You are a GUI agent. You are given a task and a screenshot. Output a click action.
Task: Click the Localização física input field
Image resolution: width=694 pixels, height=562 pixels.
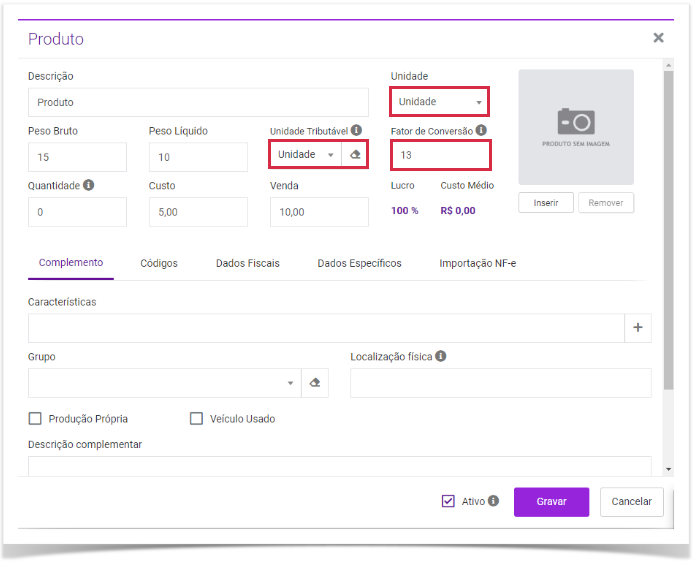pos(501,383)
